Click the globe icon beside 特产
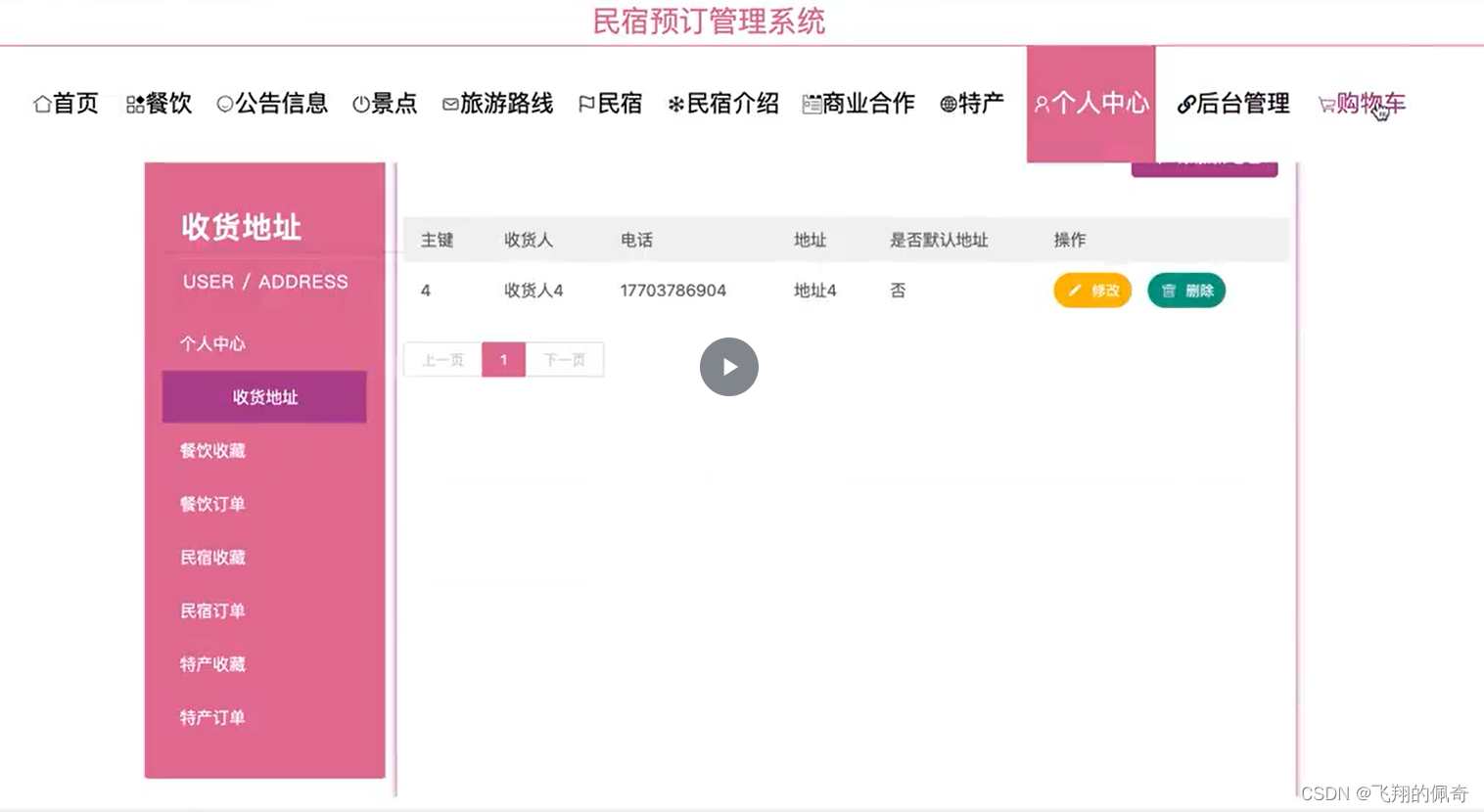The image size is (1484, 812). tap(948, 104)
